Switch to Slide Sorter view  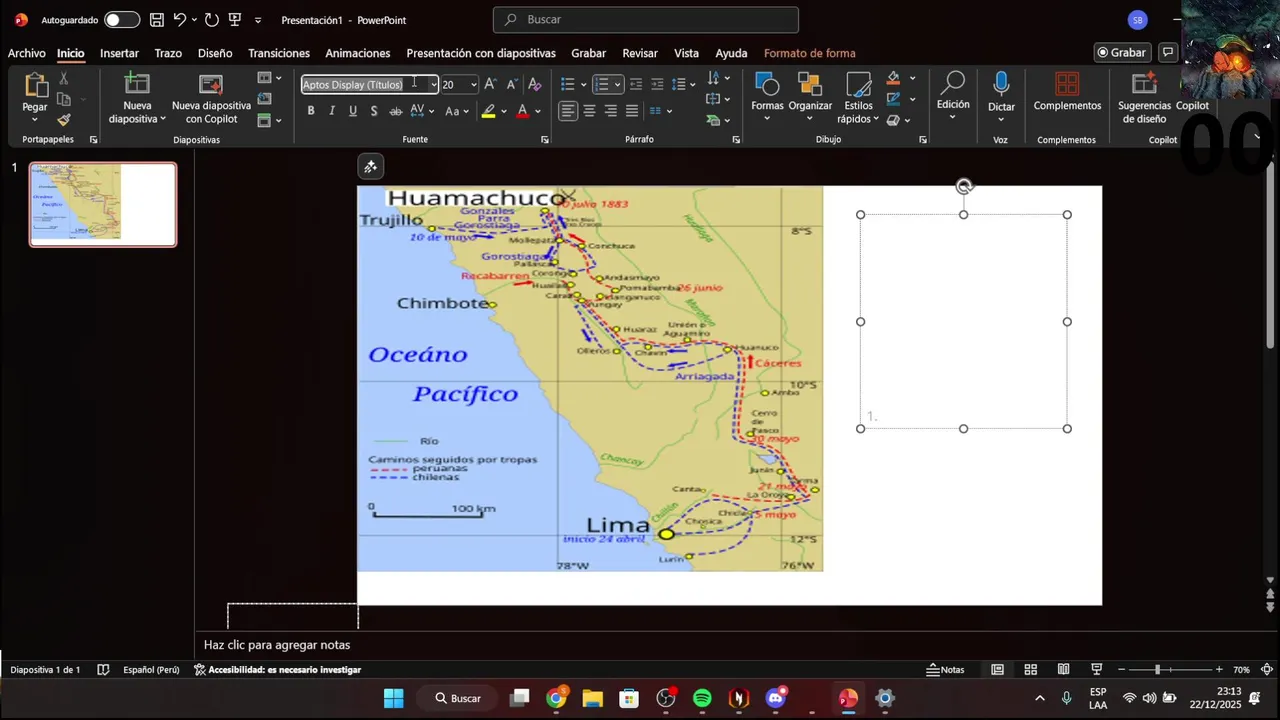coord(1031,669)
